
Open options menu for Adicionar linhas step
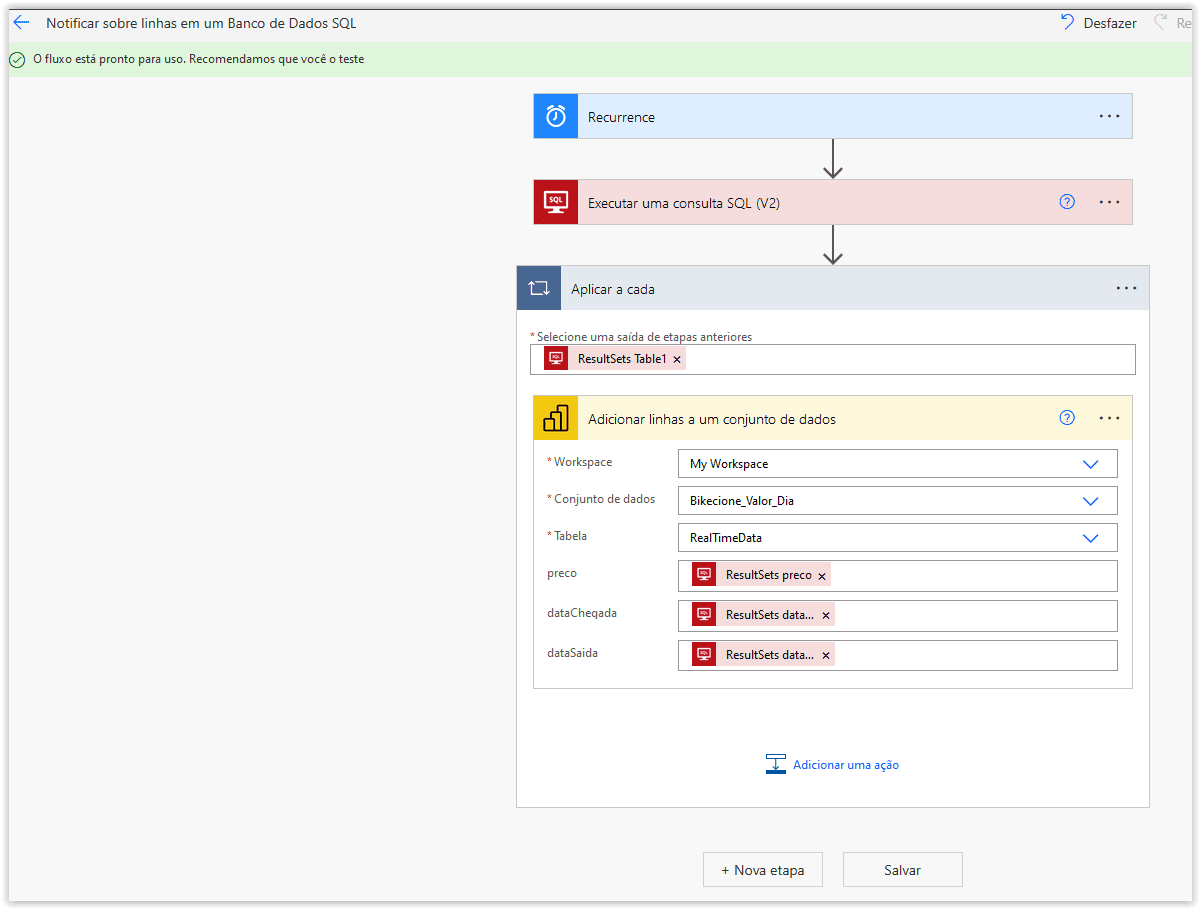1109,418
